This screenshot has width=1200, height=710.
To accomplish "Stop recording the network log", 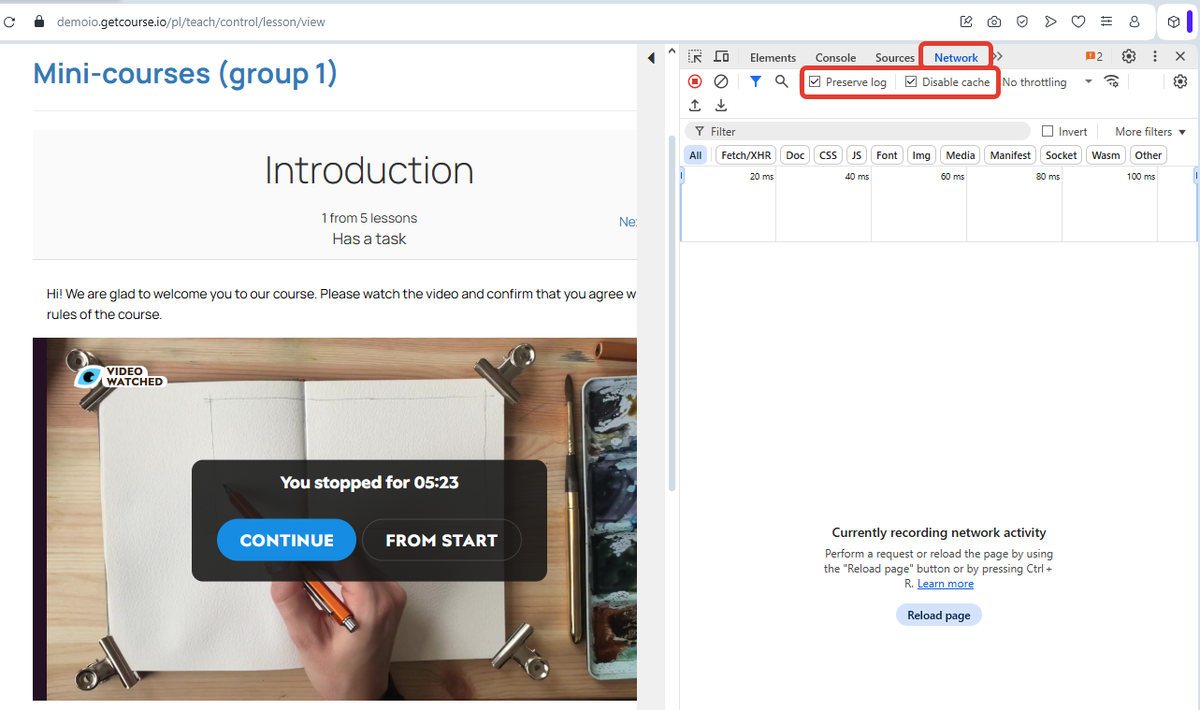I will click(x=695, y=82).
